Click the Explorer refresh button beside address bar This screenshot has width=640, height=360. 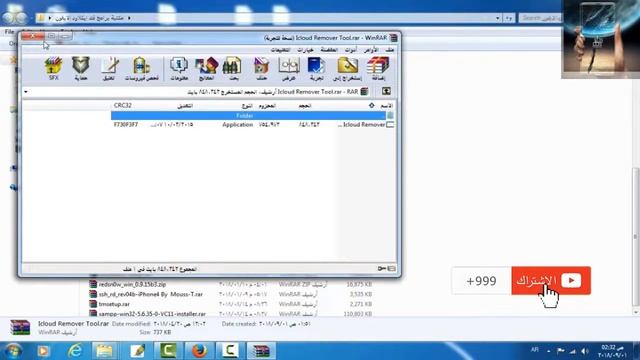[509, 18]
